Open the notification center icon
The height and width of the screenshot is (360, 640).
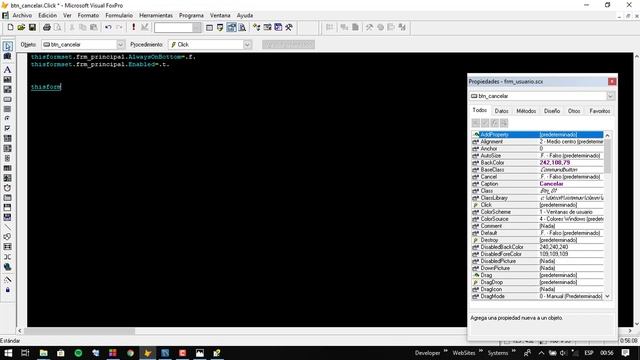626,353
